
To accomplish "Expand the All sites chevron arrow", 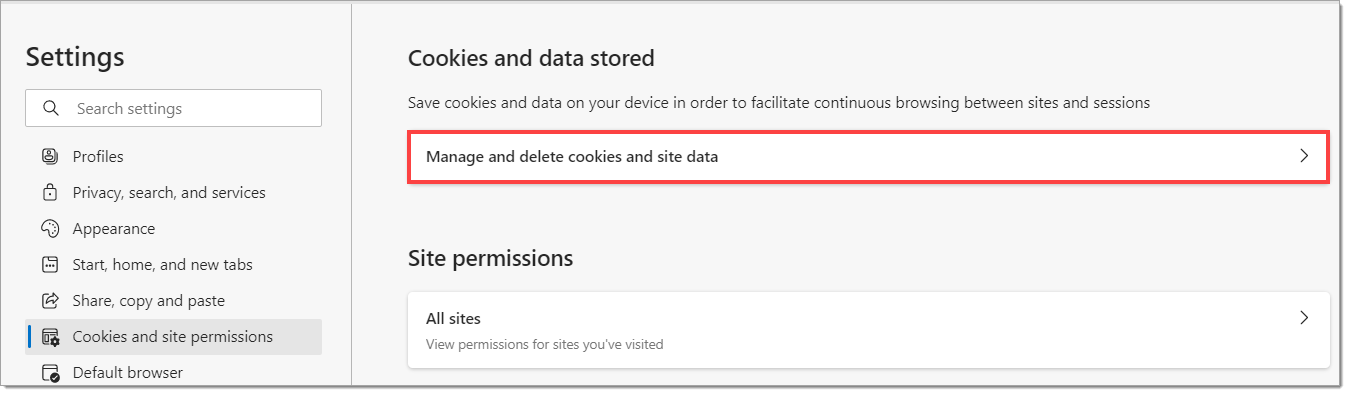I will [1303, 318].
